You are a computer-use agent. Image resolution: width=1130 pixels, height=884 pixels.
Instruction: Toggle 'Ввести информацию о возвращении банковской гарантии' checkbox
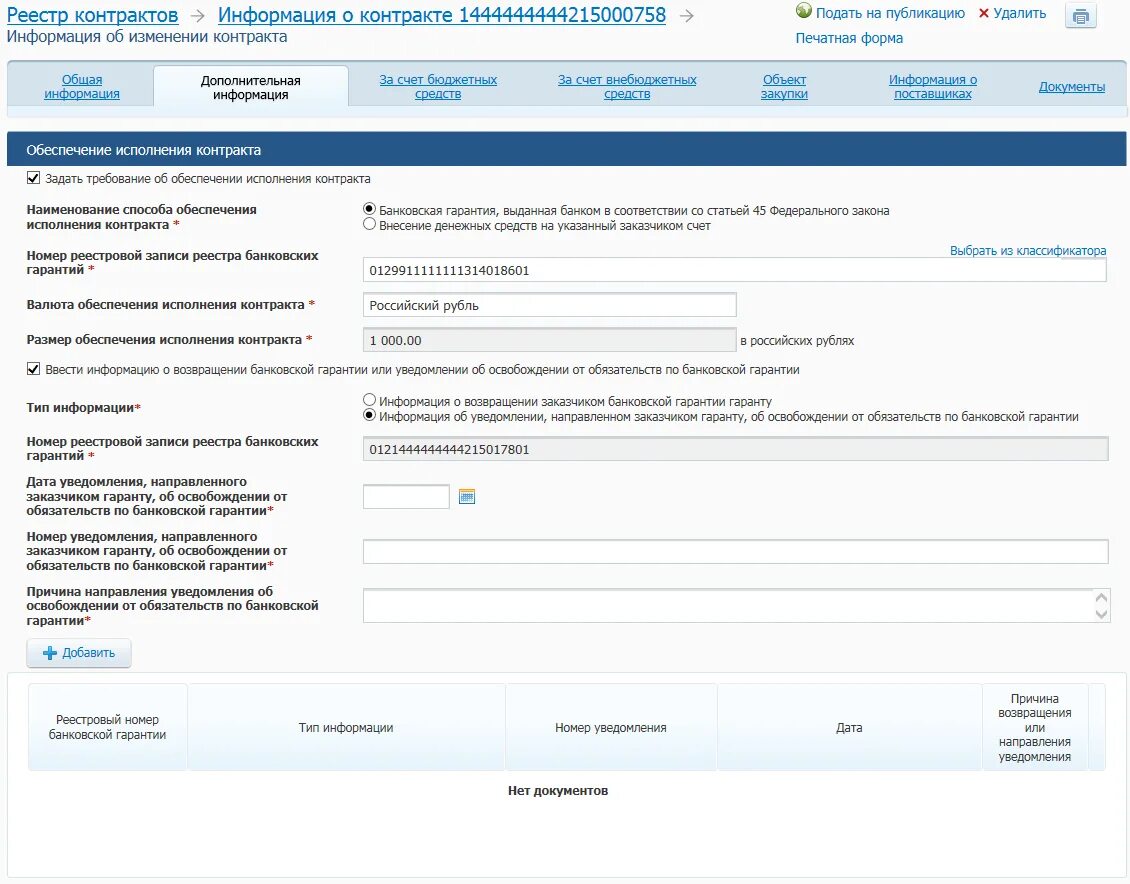(x=33, y=369)
